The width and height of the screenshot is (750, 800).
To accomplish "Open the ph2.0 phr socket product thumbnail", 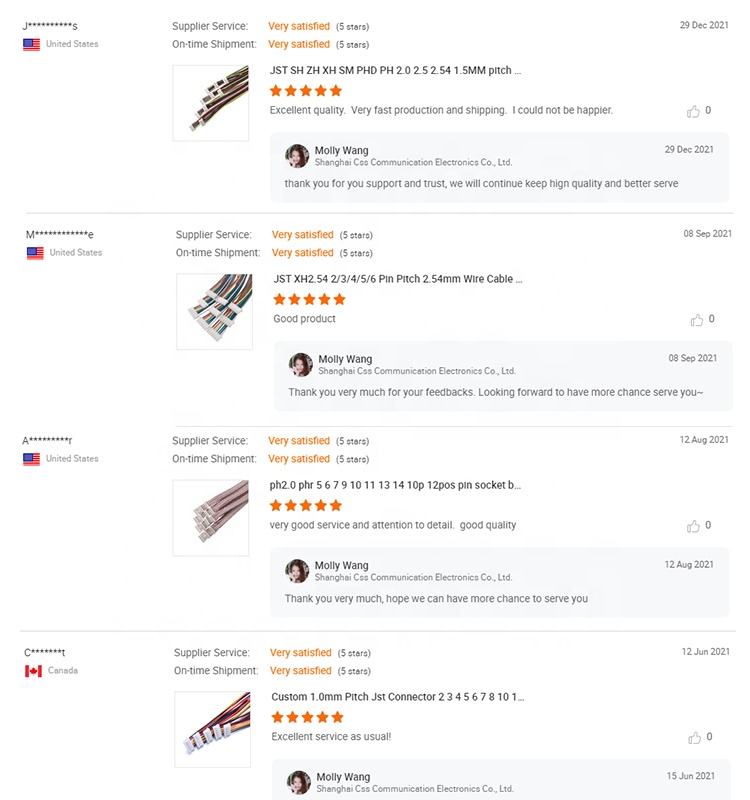I will point(211,518).
